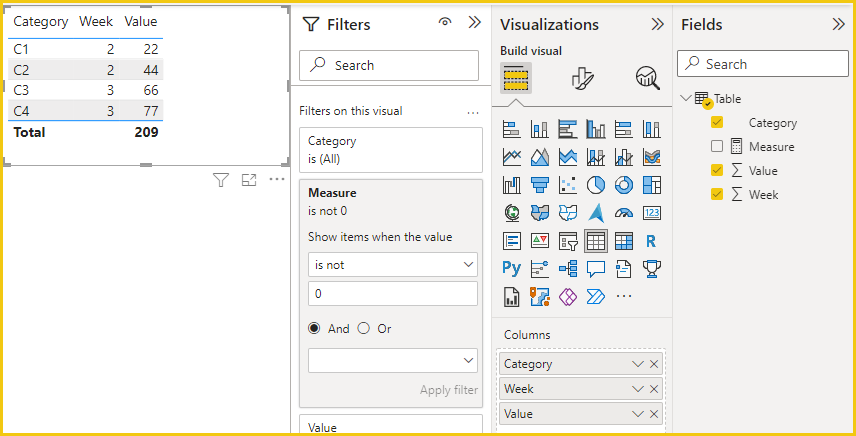Choose the decomposition tree visual

[568, 268]
